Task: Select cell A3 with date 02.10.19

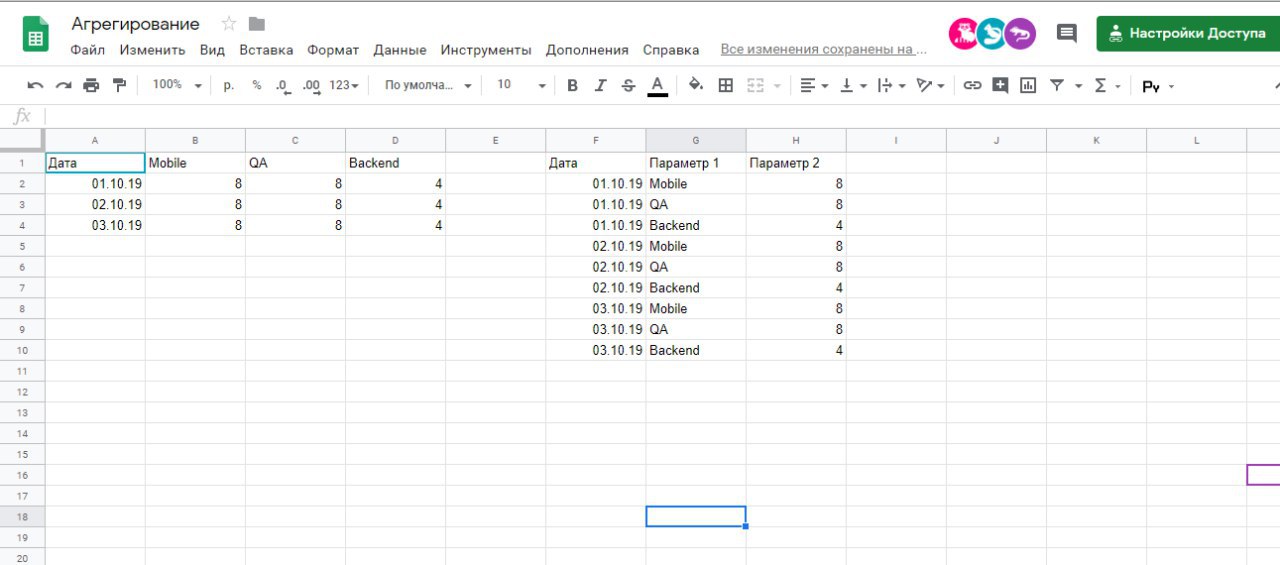Action: click(x=95, y=204)
